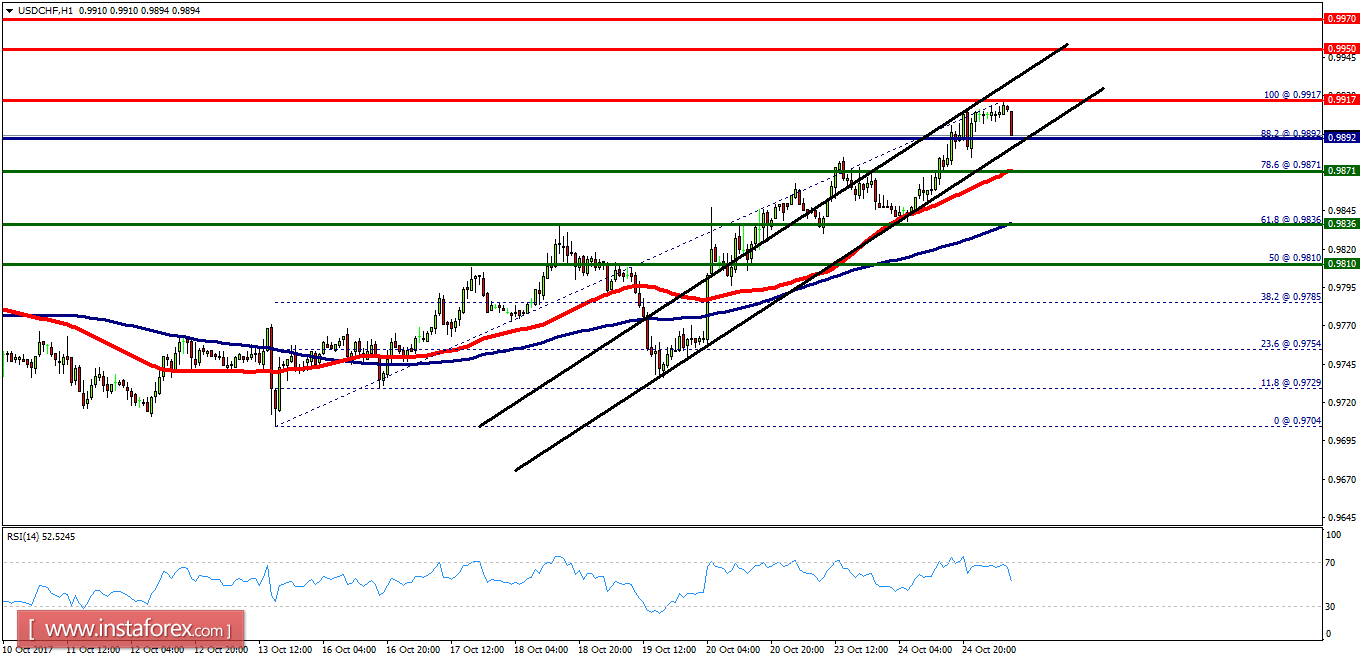Screen dimensions: 1362x661
Task: Select the Fibonacci '0 @ 0.9704' label
Action: [x=1298, y=421]
